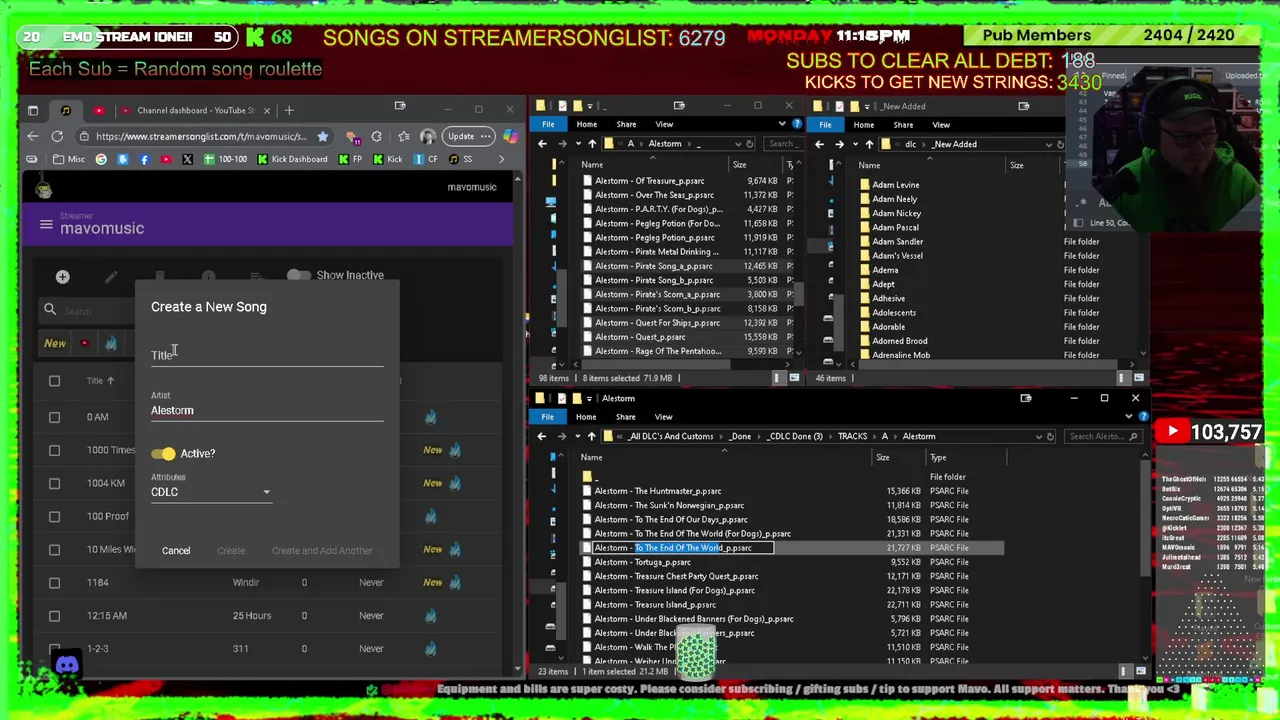
Task: Open the browser favorites list icon
Action: 403,136
